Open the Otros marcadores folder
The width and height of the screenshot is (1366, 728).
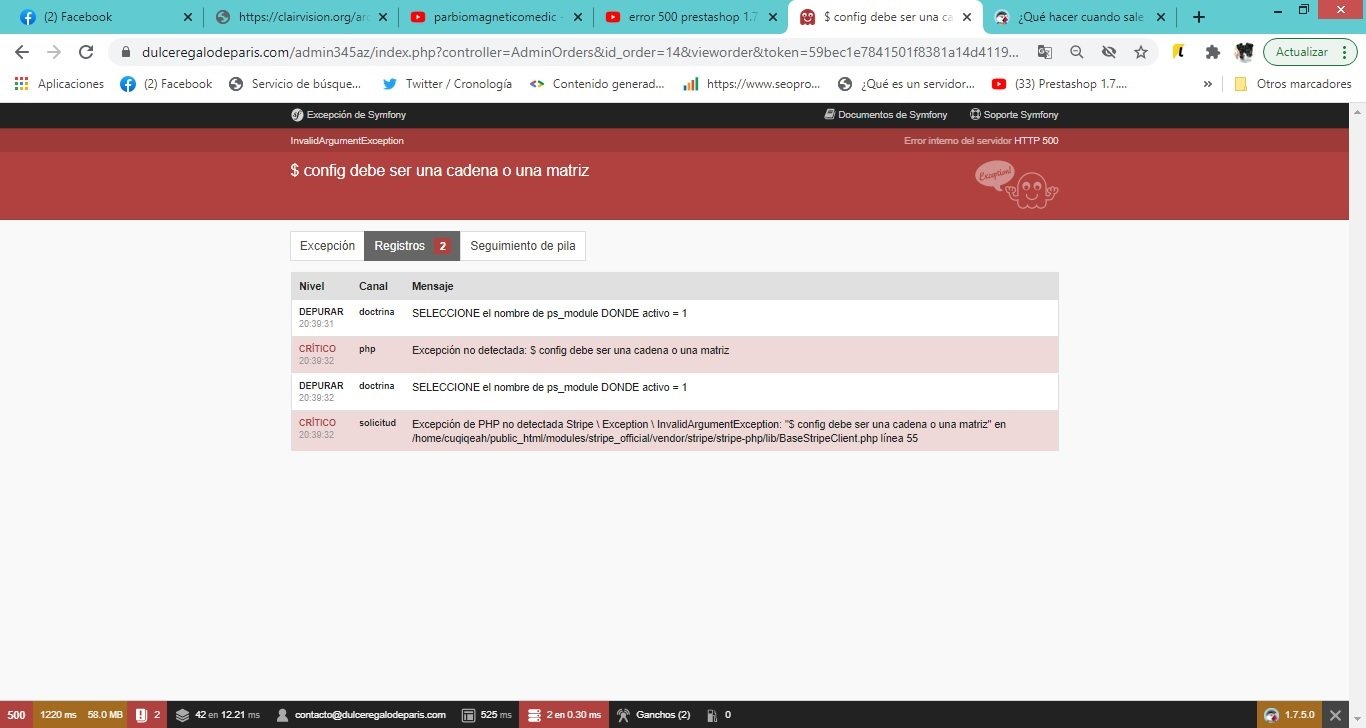tap(1293, 84)
